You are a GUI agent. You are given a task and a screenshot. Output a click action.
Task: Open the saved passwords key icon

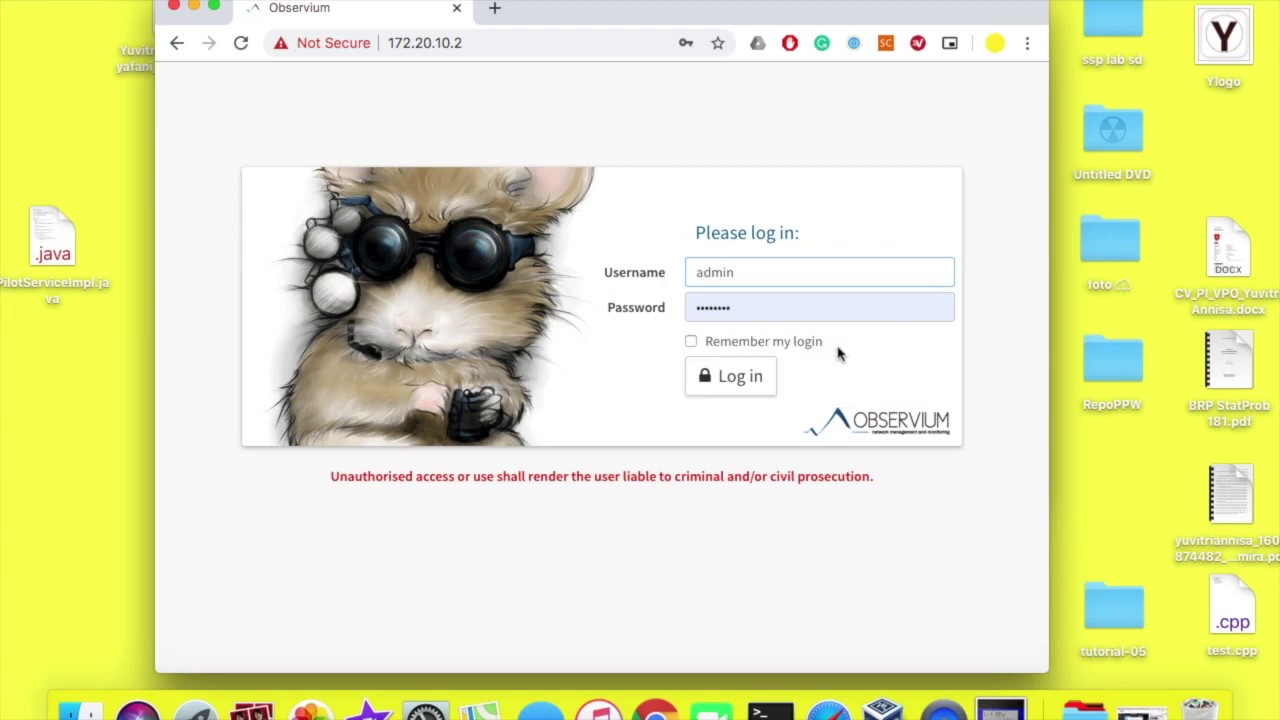pyautogui.click(x=686, y=43)
